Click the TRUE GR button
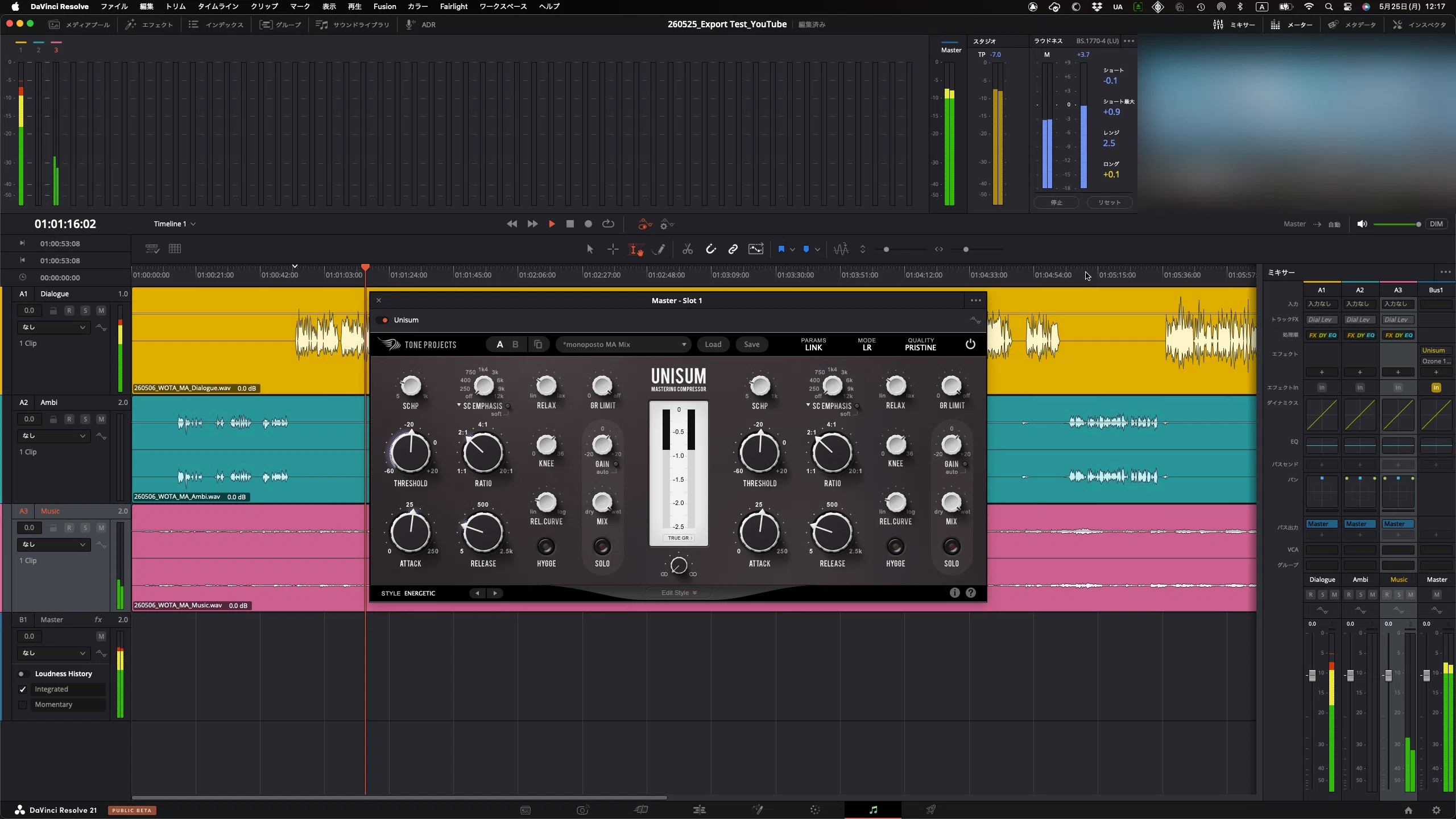The height and width of the screenshot is (819, 1456). tap(679, 537)
